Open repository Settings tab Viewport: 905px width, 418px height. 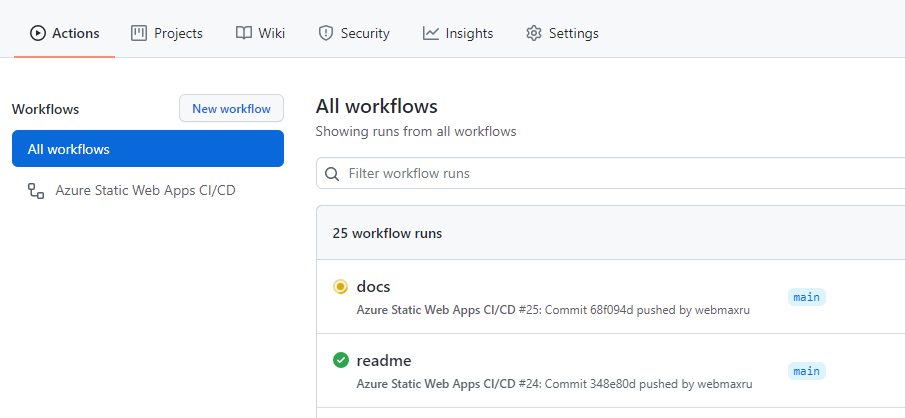(562, 33)
